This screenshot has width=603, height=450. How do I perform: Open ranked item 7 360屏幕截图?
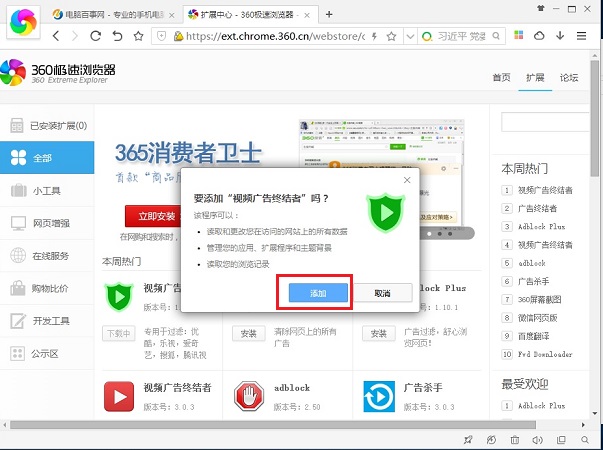pyautogui.click(x=539, y=300)
